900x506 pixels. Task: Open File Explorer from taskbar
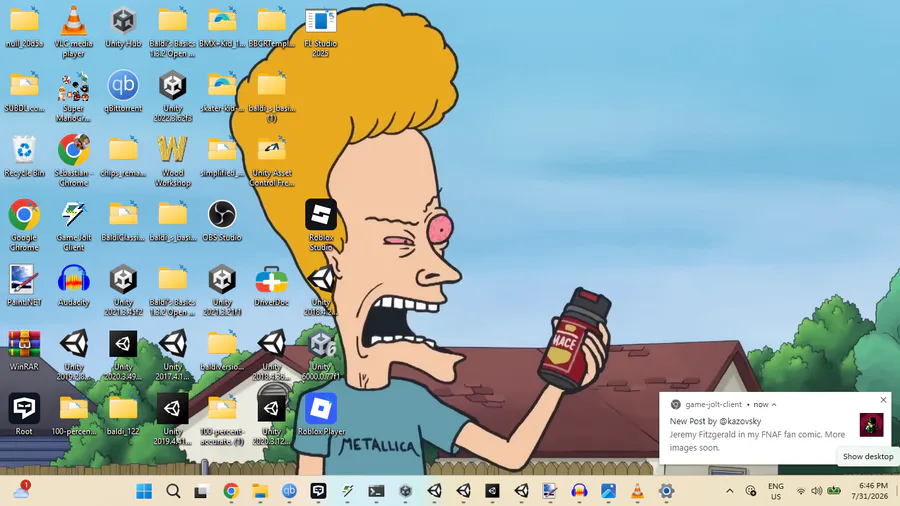[x=260, y=491]
